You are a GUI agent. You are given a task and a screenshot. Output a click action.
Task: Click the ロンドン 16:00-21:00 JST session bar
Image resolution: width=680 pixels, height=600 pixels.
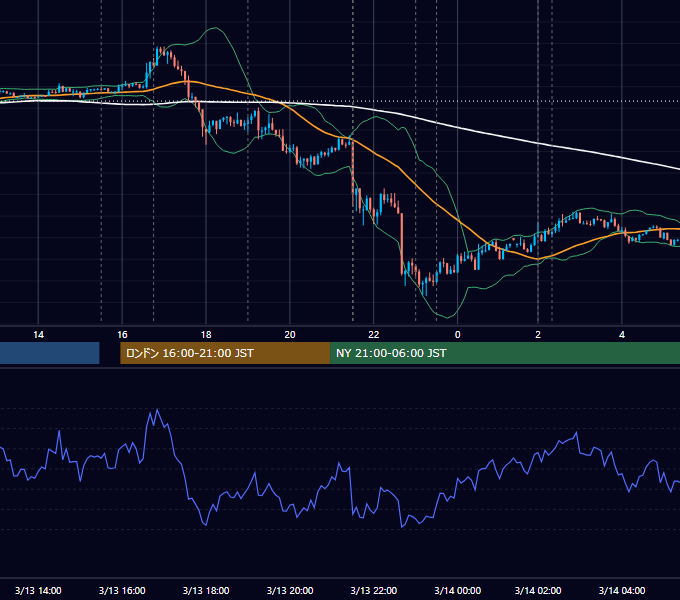click(225, 353)
